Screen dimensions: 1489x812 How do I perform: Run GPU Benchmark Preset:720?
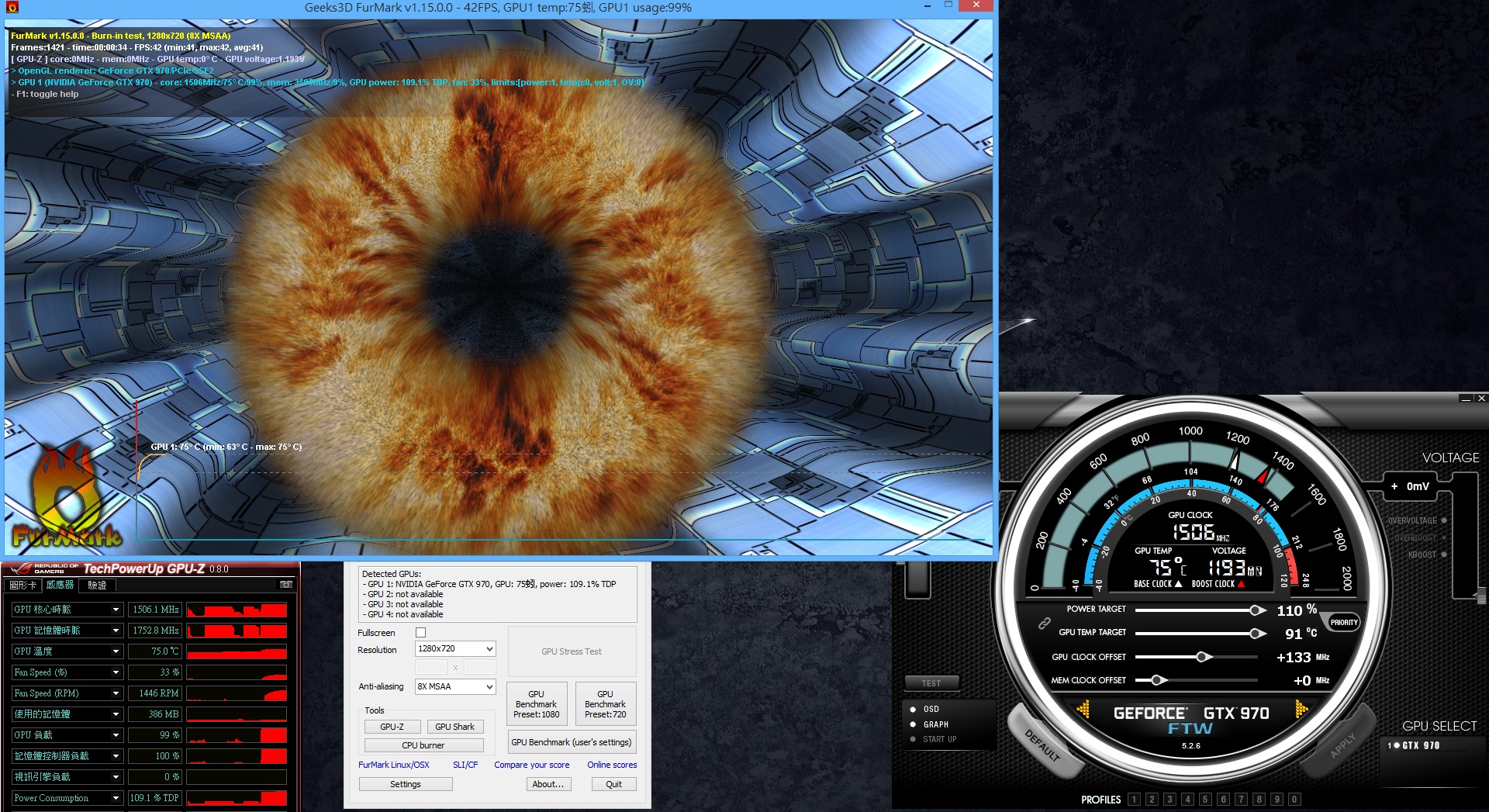click(606, 704)
